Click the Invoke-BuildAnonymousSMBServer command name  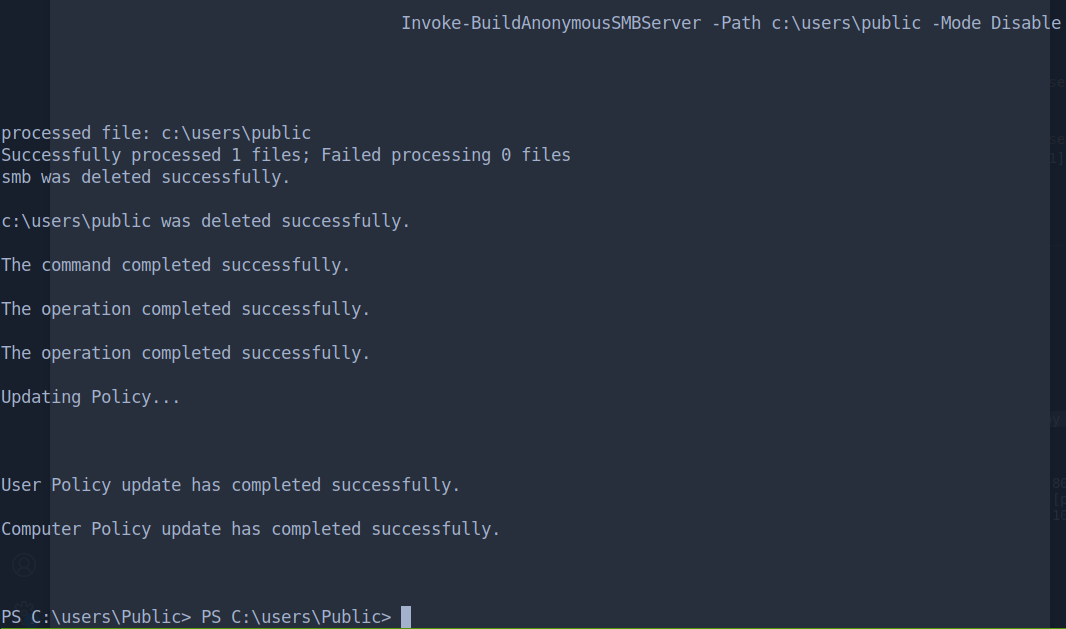click(x=551, y=23)
